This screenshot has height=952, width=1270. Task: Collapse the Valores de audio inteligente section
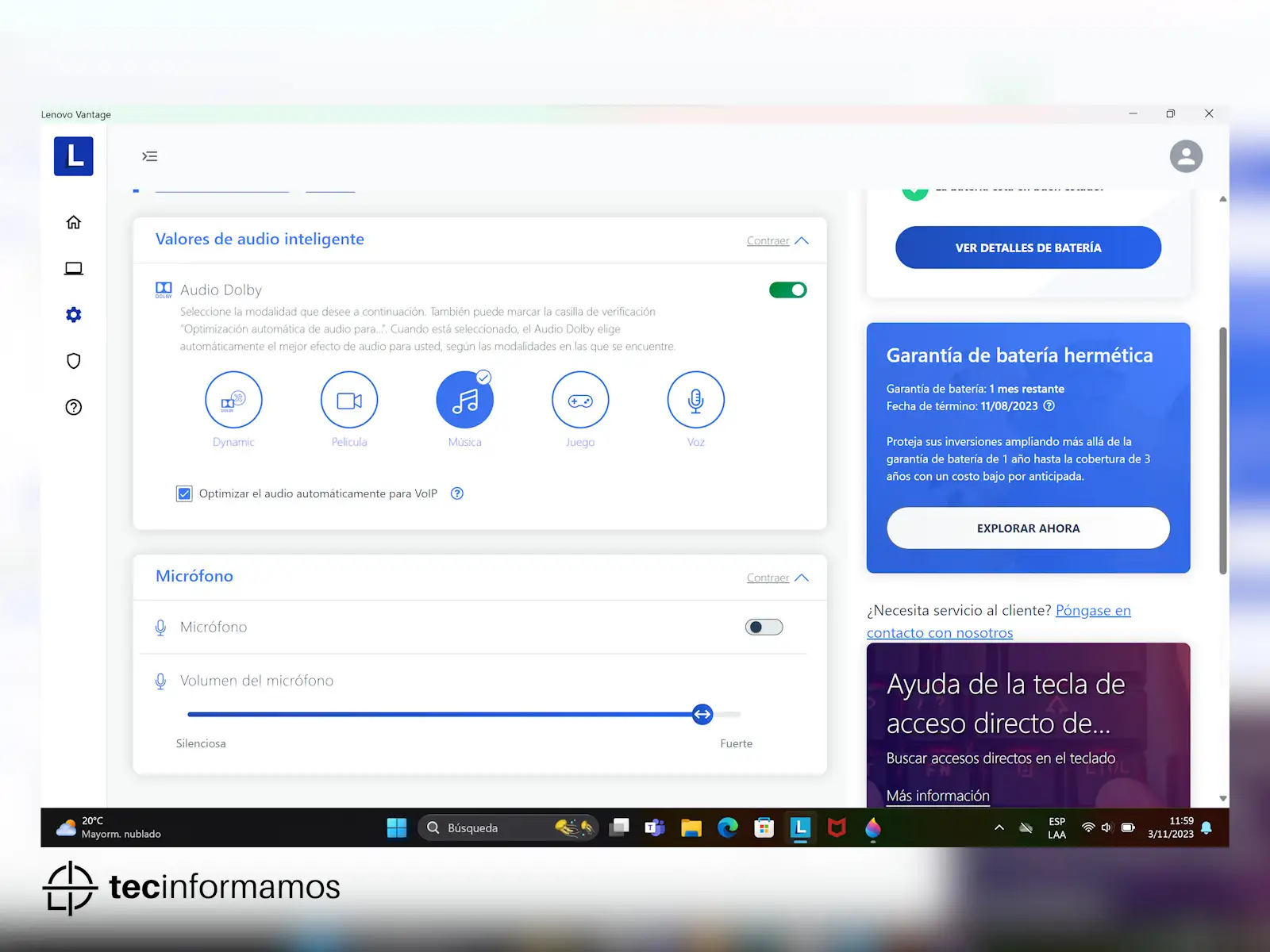click(x=777, y=241)
